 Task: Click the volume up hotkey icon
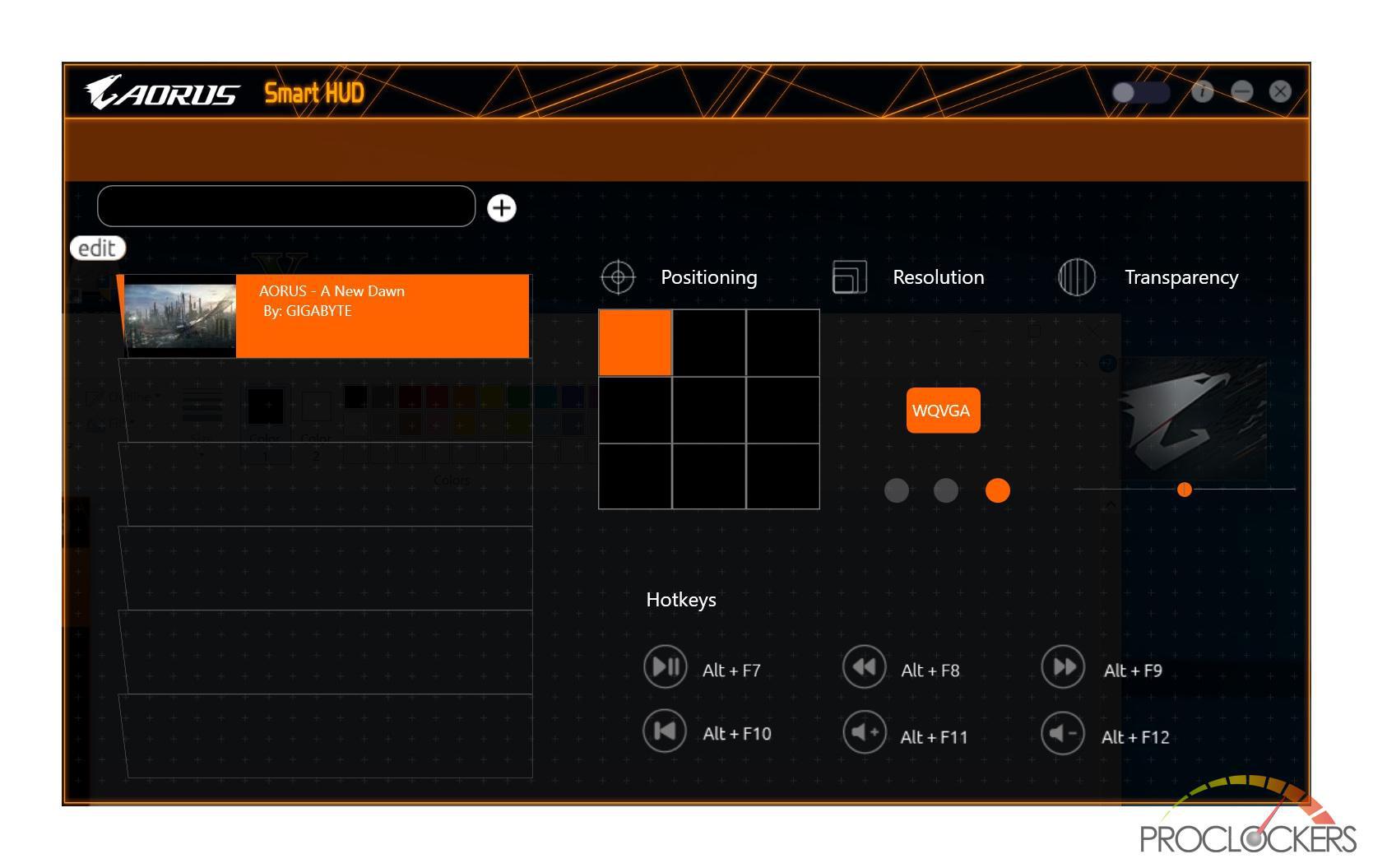[864, 732]
